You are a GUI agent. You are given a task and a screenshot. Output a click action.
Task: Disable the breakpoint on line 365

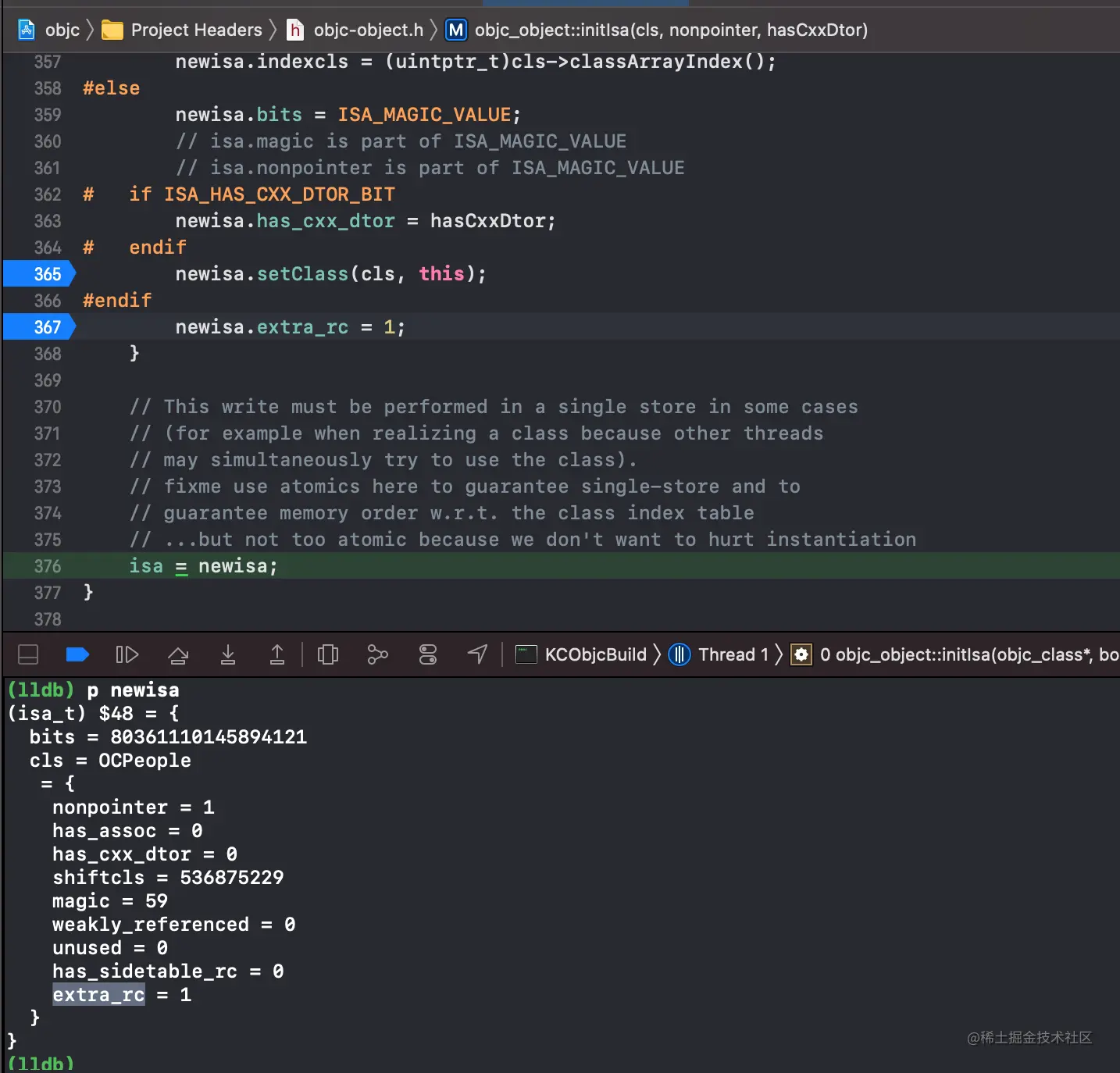(40, 274)
